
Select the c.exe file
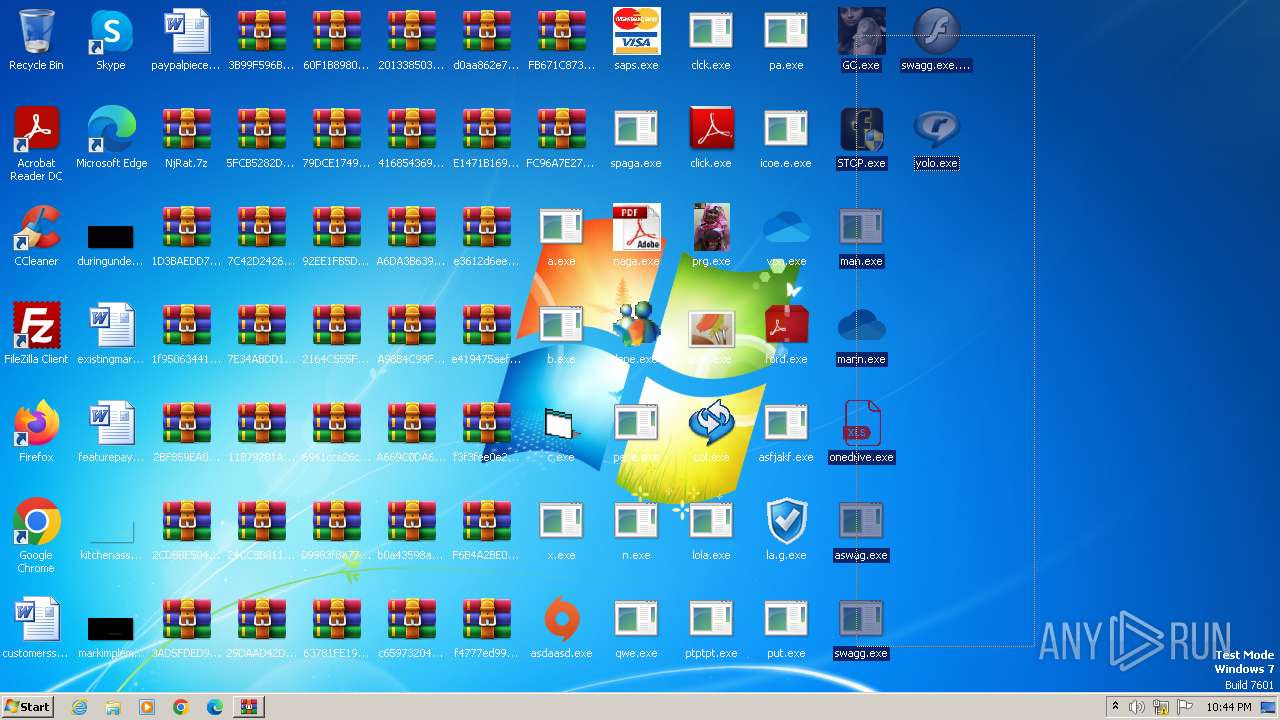561,432
